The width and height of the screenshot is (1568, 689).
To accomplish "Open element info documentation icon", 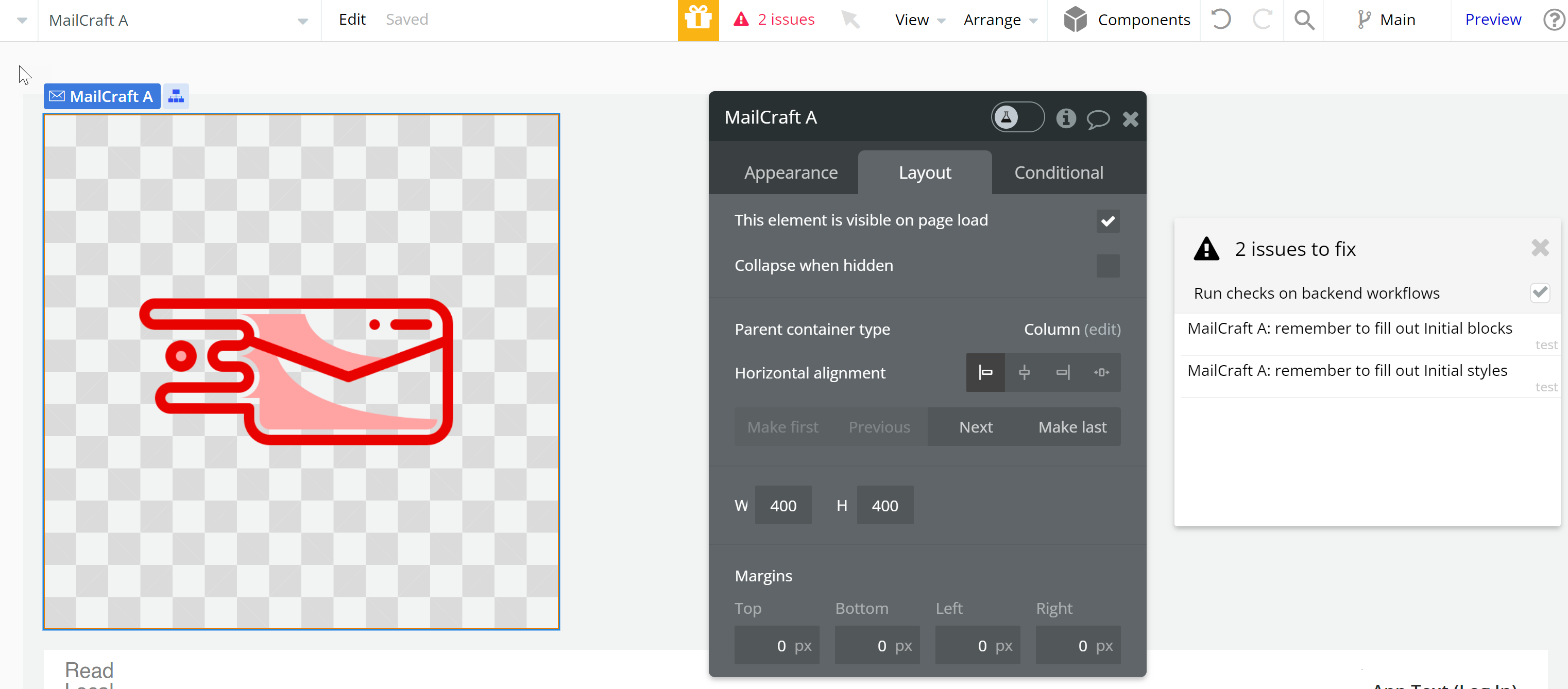I will (x=1065, y=118).
